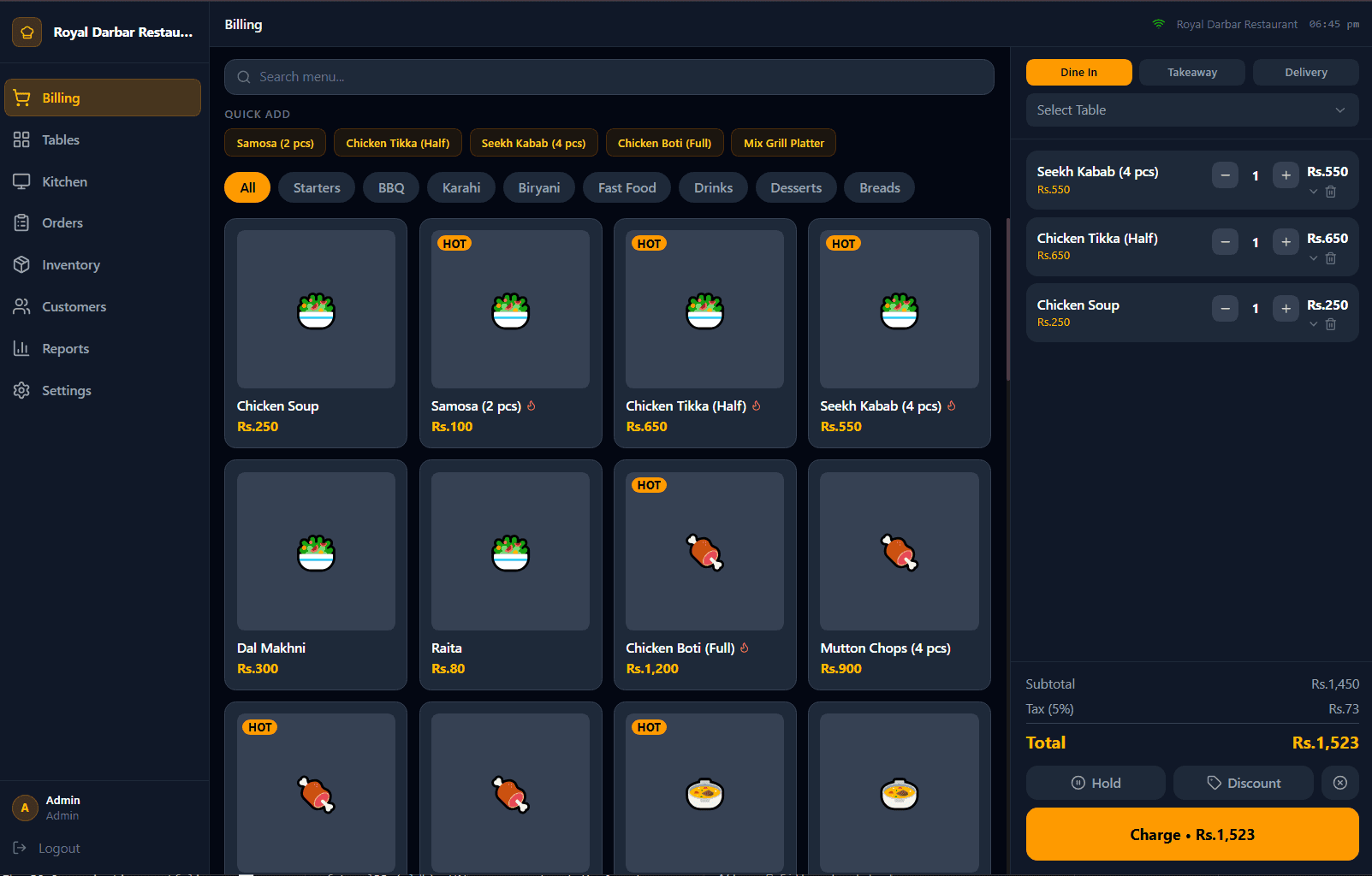The width and height of the screenshot is (1372, 876).
Task: Open the Reports charts icon
Action: 21,348
